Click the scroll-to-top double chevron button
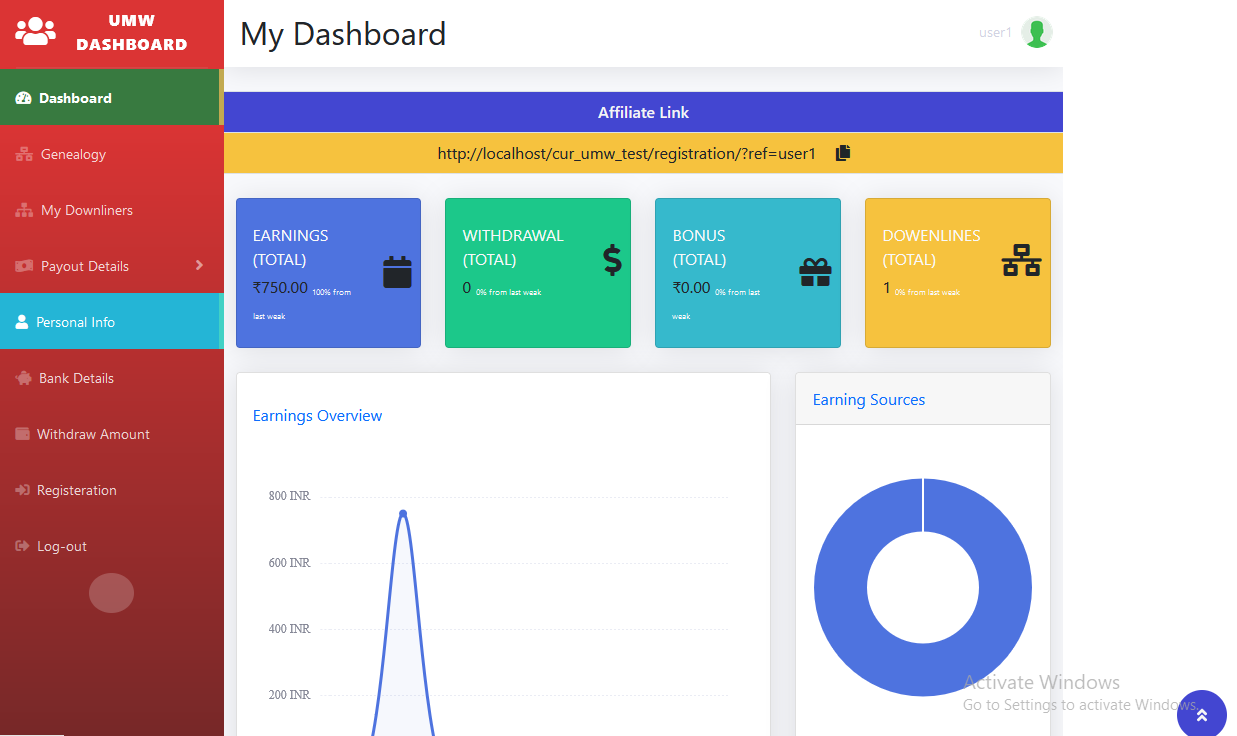This screenshot has height=736, width=1237. 1201,713
